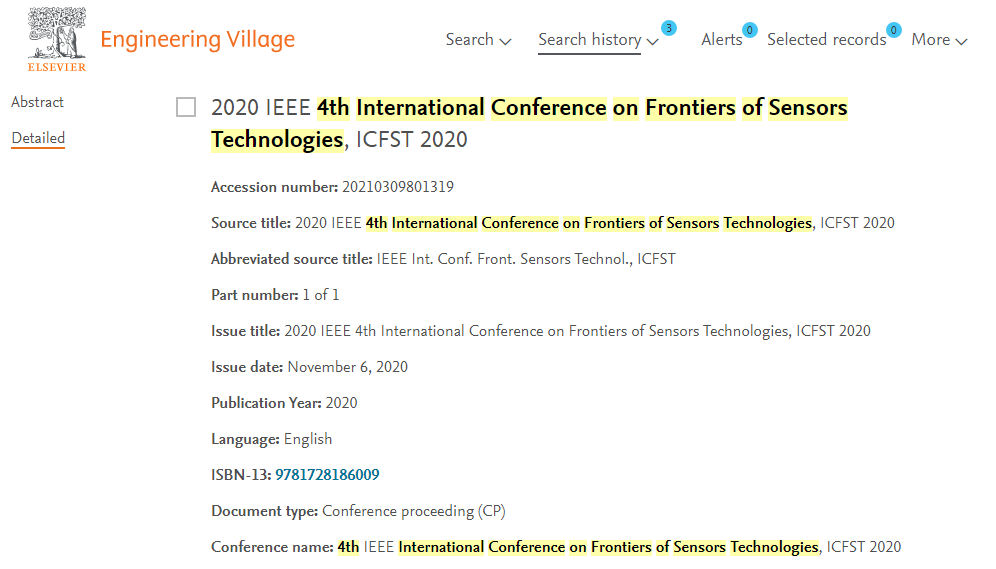Switch to the Detailed view tab

[x=38, y=138]
